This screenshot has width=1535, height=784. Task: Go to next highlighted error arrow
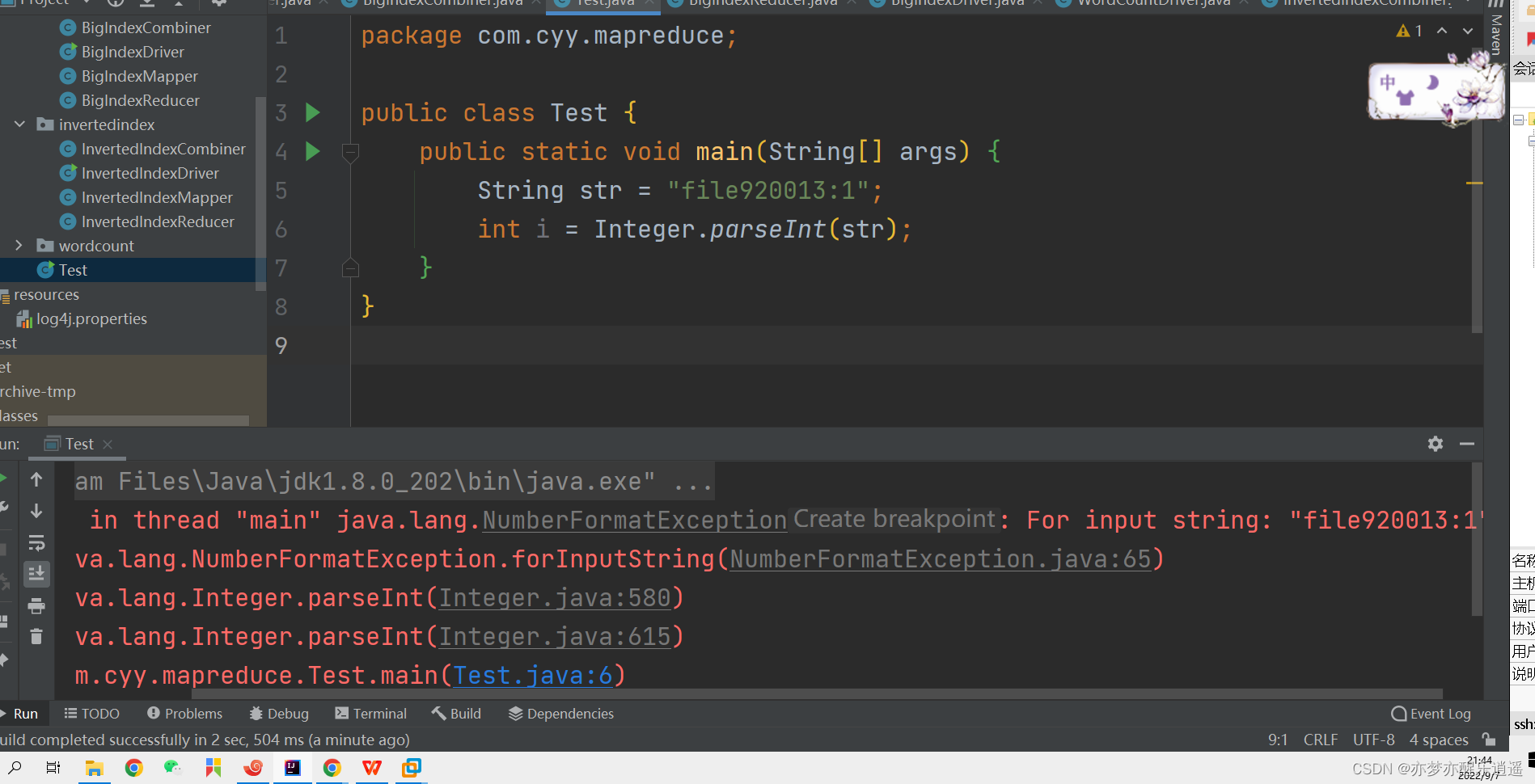(x=1468, y=31)
